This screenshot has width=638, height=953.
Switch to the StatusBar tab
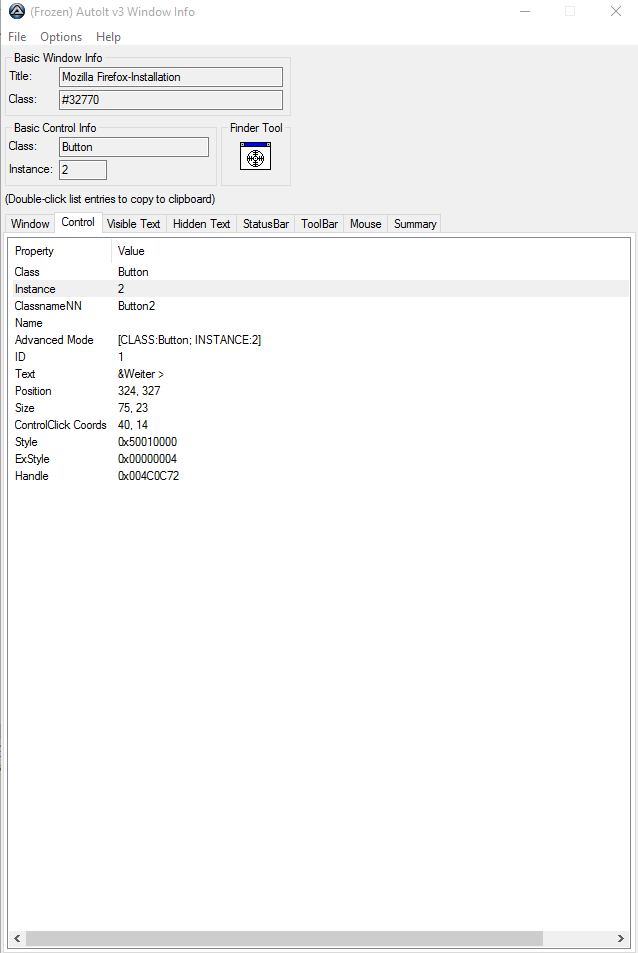[265, 224]
